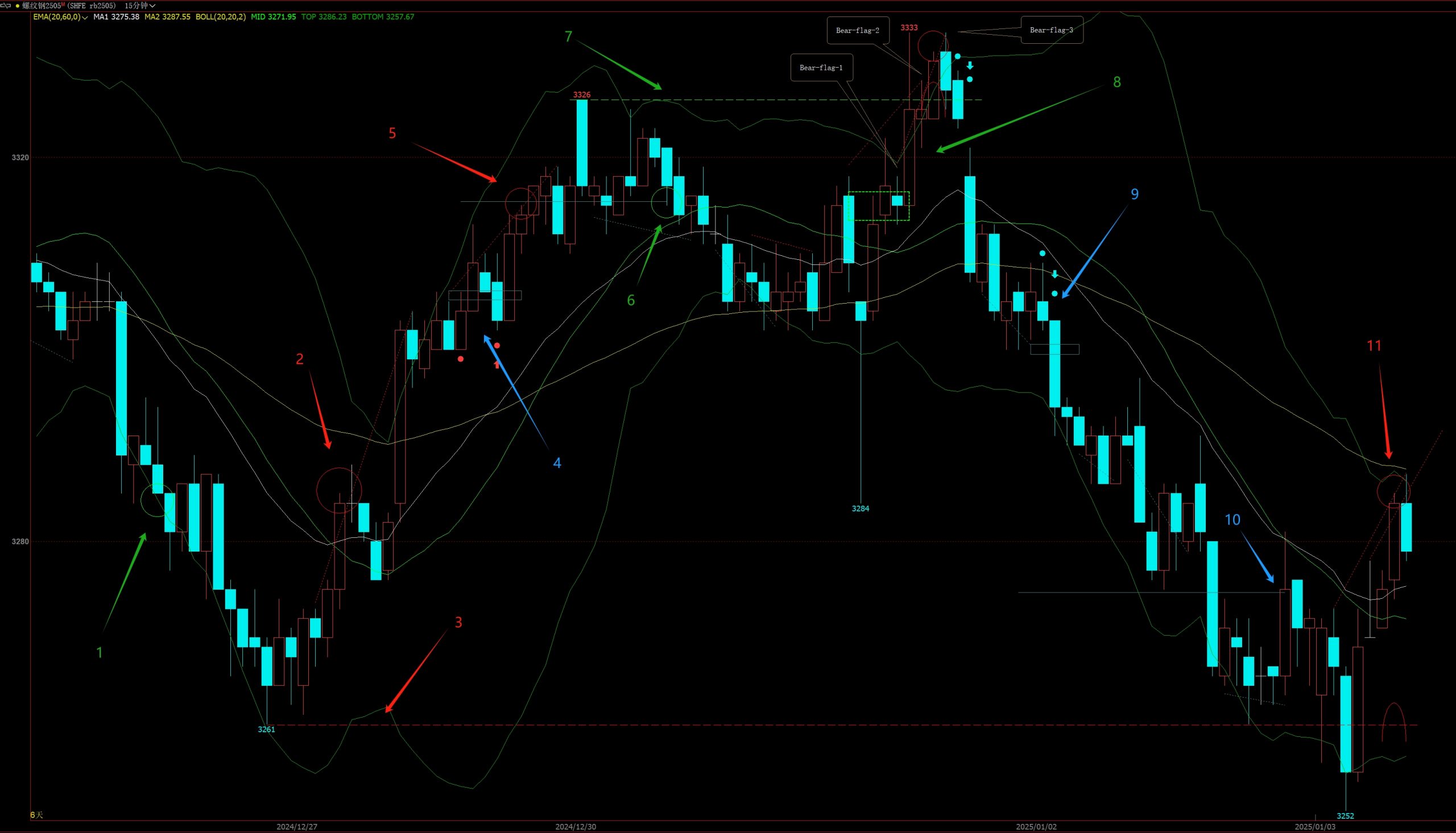Select the Bear-flag-2 annotation box
1456x833 pixels.
click(x=857, y=30)
